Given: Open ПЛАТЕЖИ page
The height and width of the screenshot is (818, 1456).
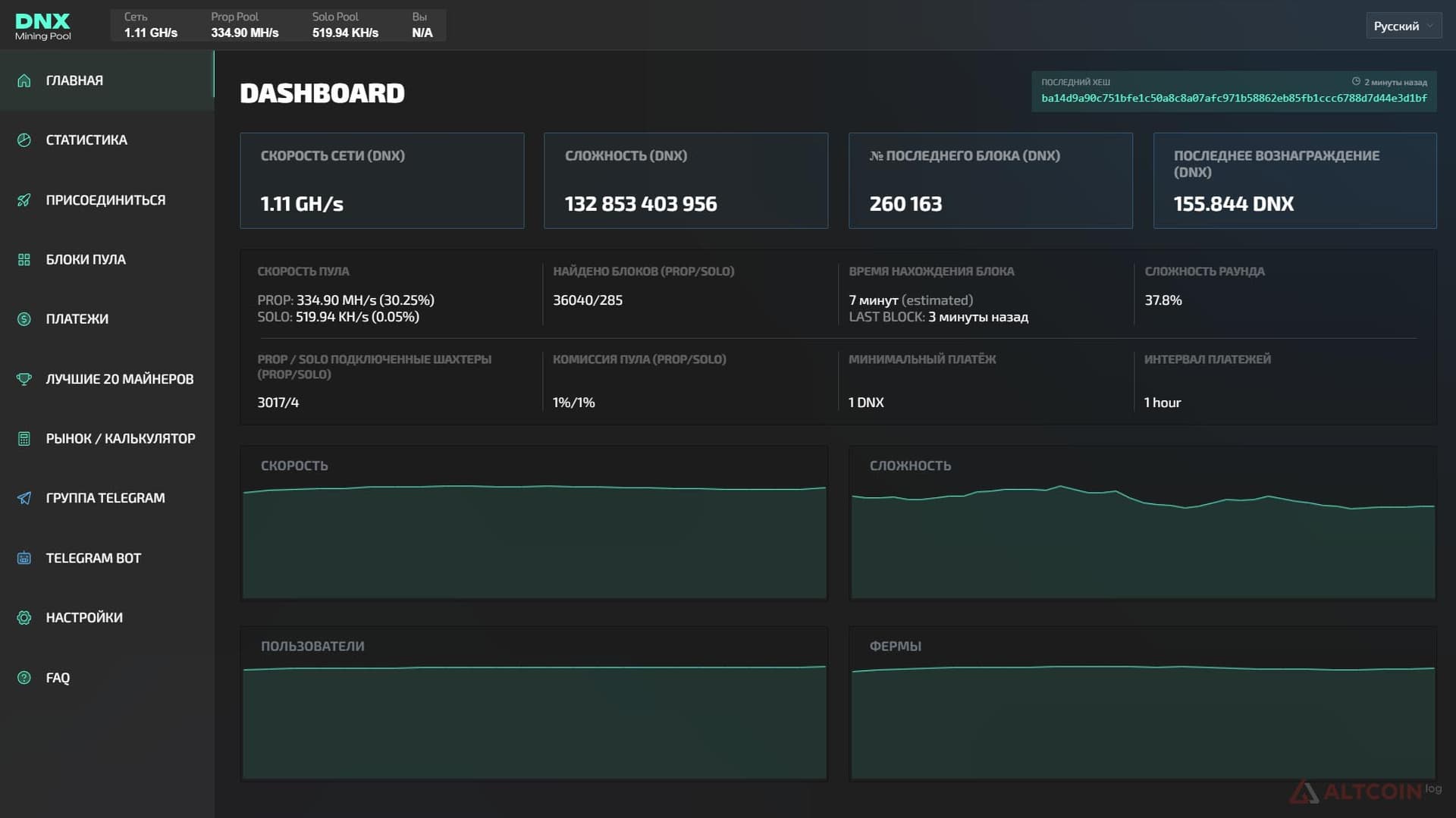Looking at the screenshot, I should [107, 319].
